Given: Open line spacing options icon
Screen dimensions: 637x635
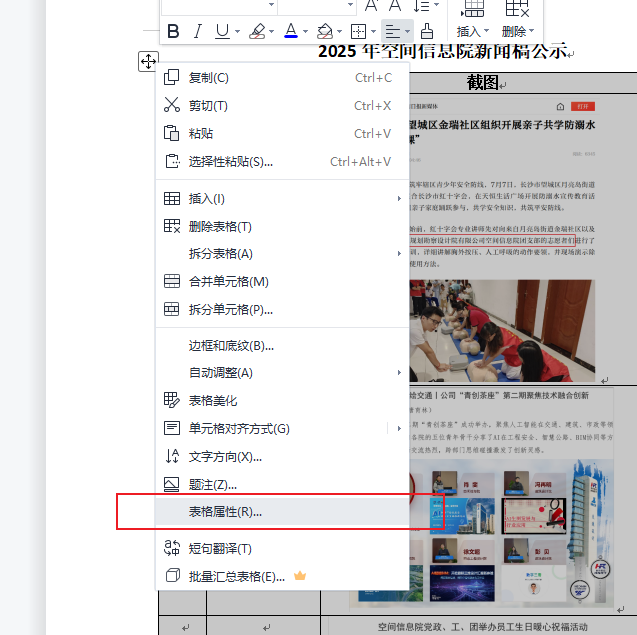Looking at the screenshot, I should tap(421, 6).
